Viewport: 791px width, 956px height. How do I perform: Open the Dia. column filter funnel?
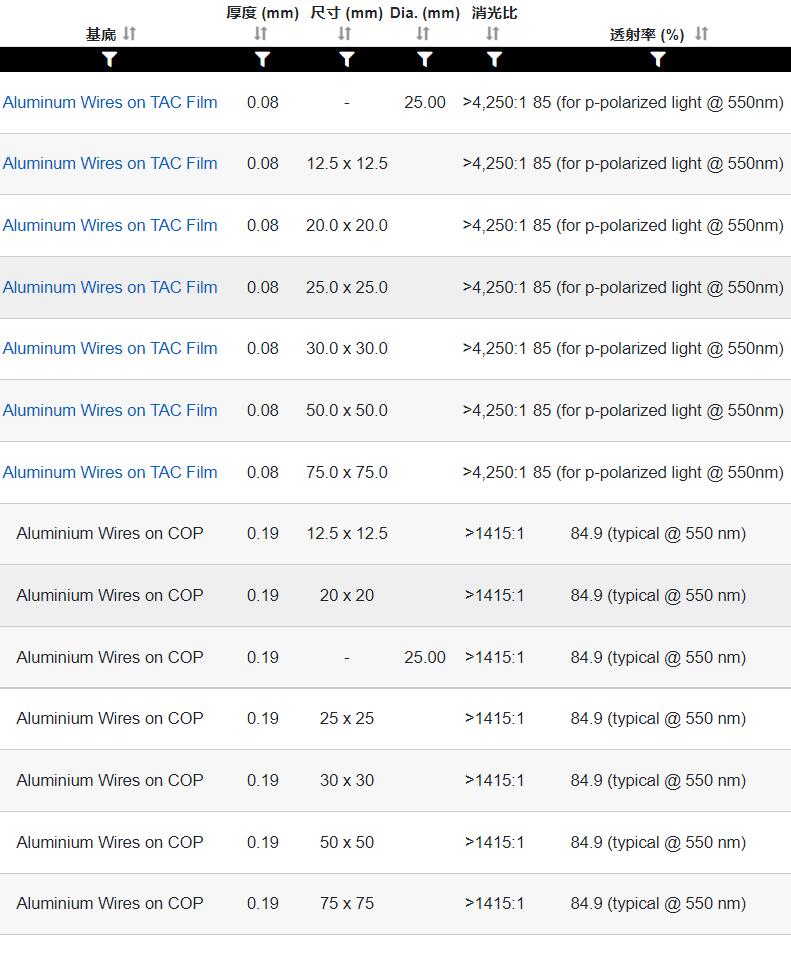click(424, 59)
